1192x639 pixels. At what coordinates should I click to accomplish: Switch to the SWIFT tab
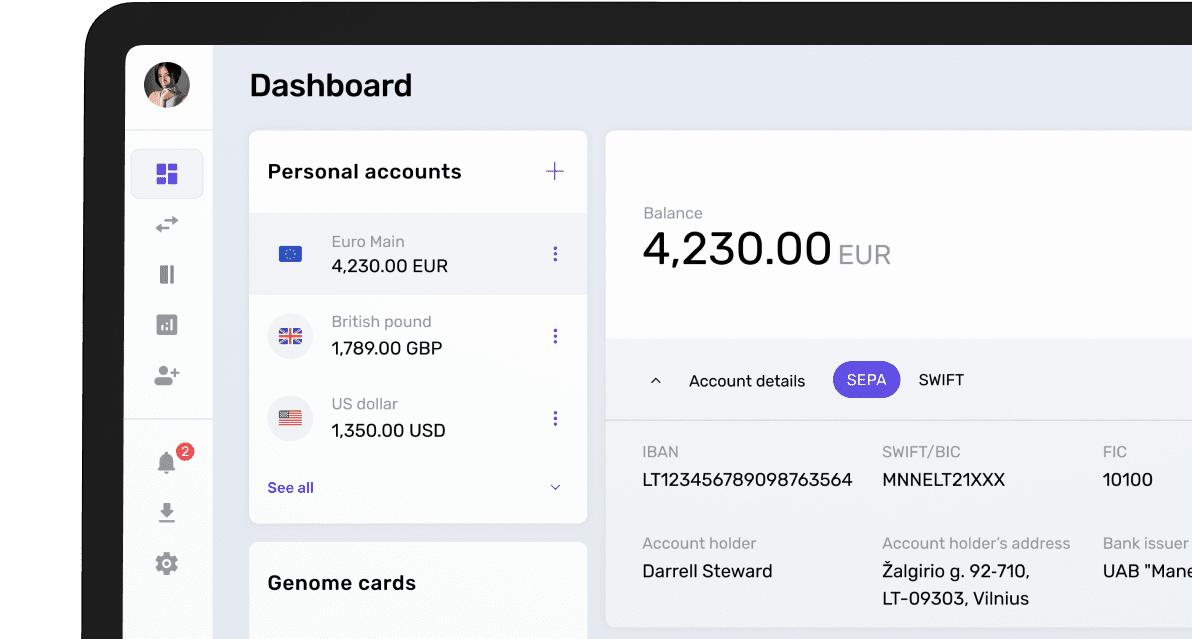(x=941, y=380)
